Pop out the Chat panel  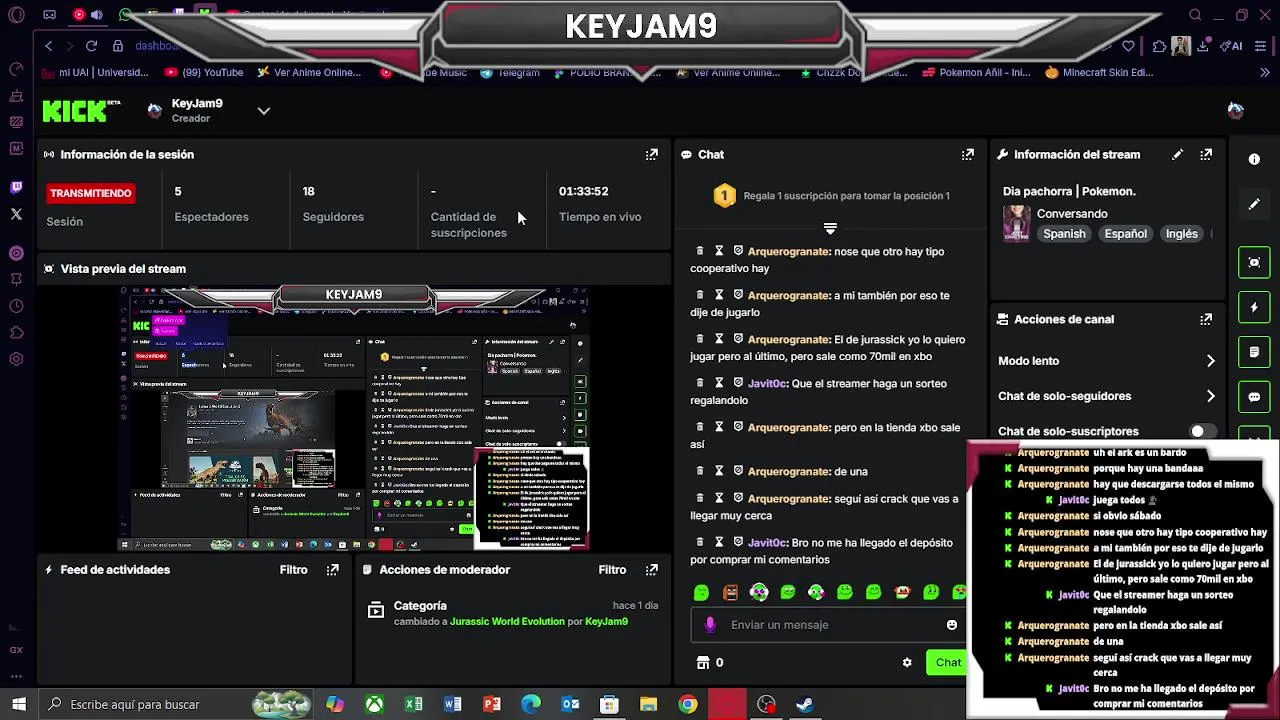[x=968, y=154]
